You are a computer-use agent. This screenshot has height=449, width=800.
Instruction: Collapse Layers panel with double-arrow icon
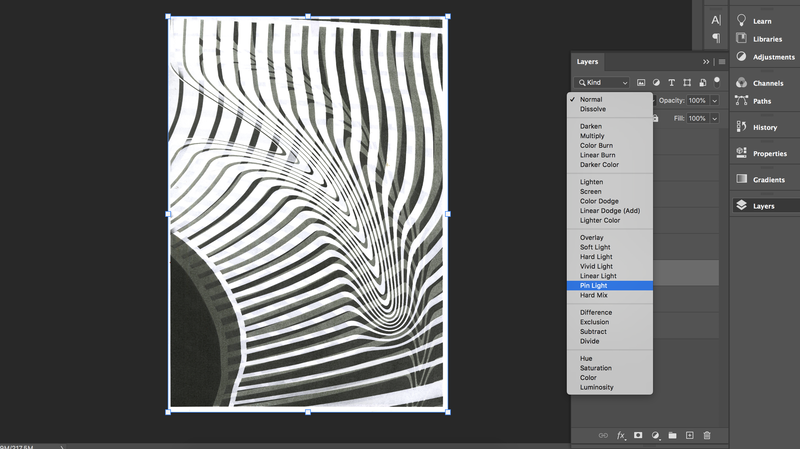pos(706,62)
